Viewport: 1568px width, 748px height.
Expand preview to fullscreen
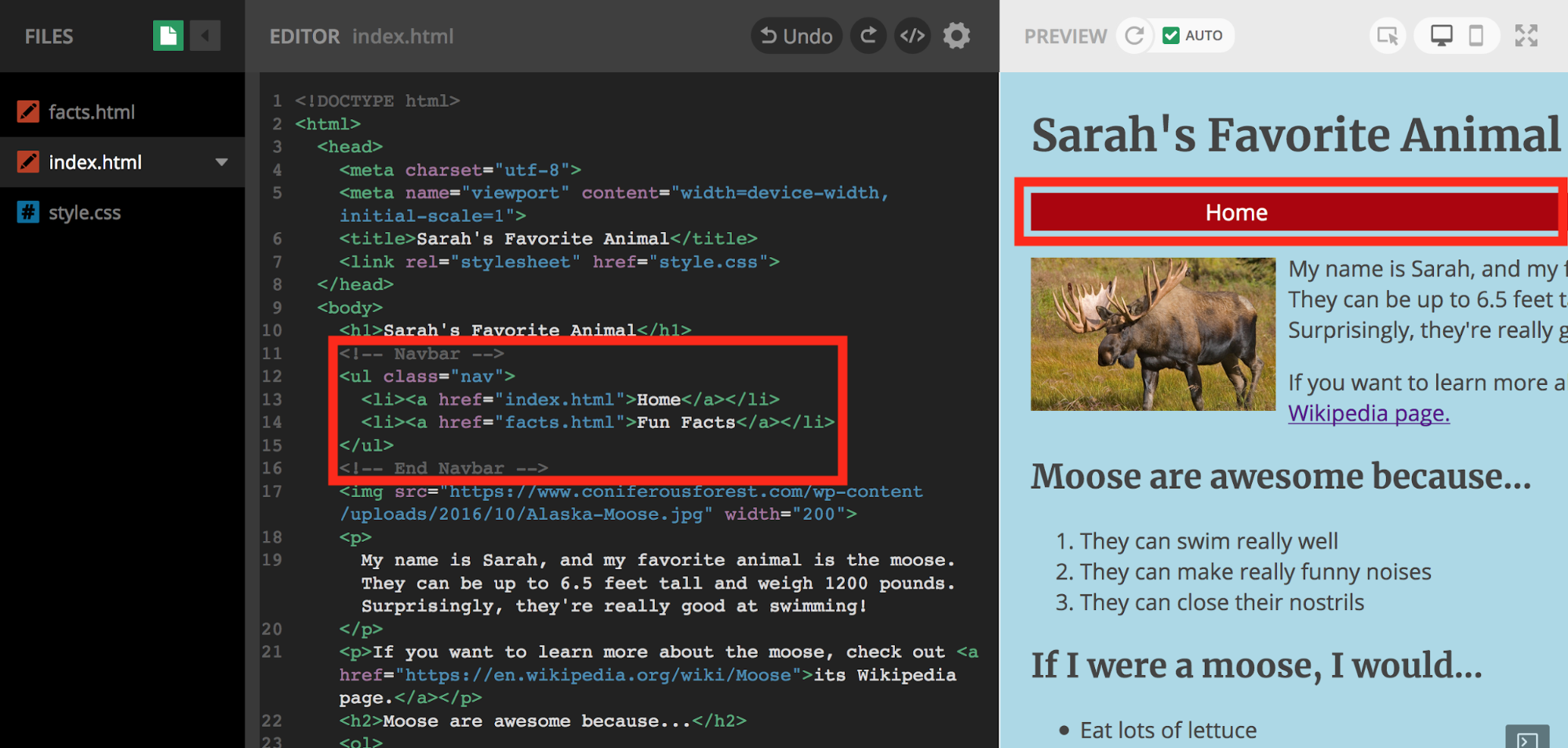[x=1526, y=36]
